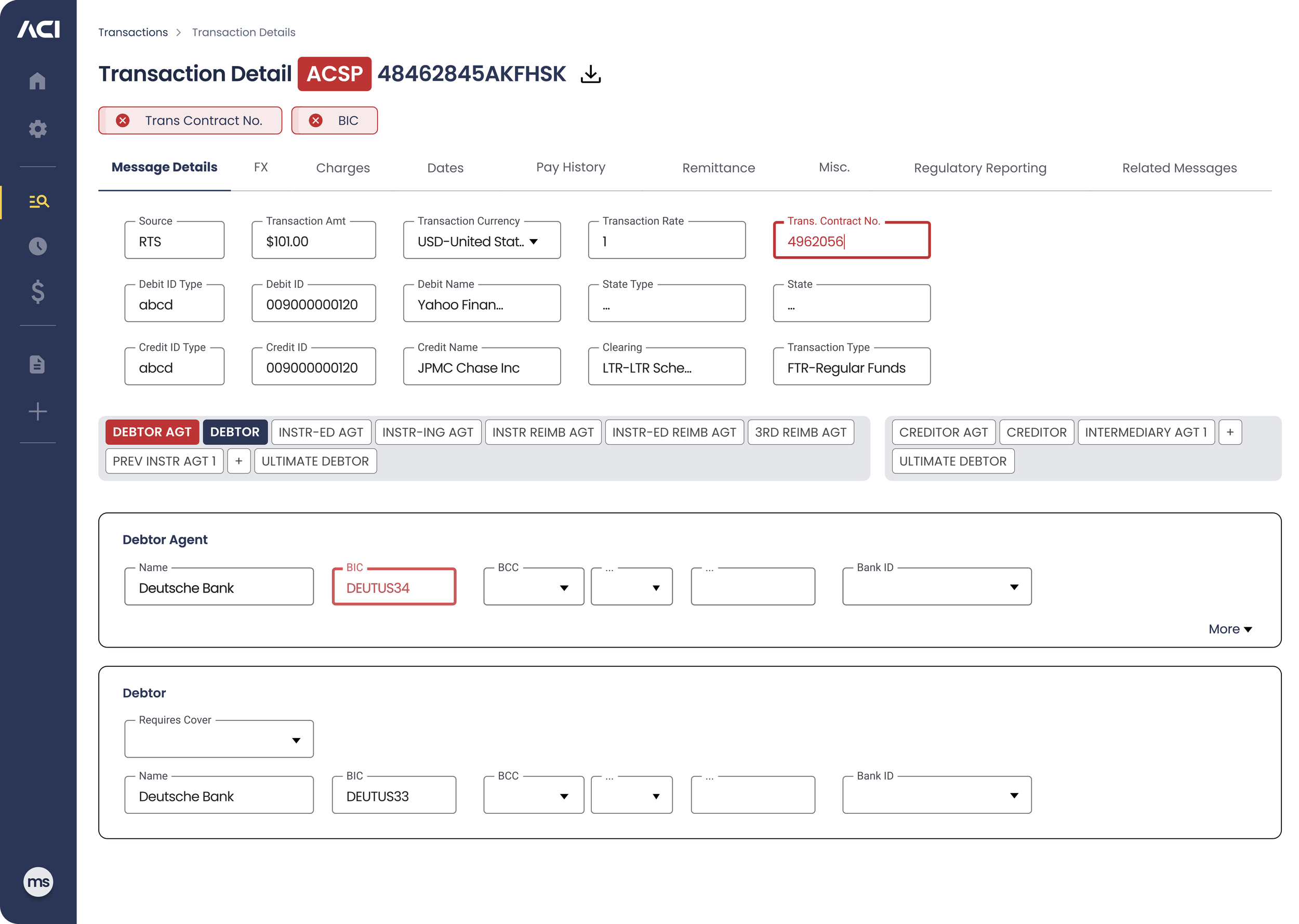Click the plus icon in sidebar
This screenshot has width=1299, height=924.
click(x=37, y=412)
